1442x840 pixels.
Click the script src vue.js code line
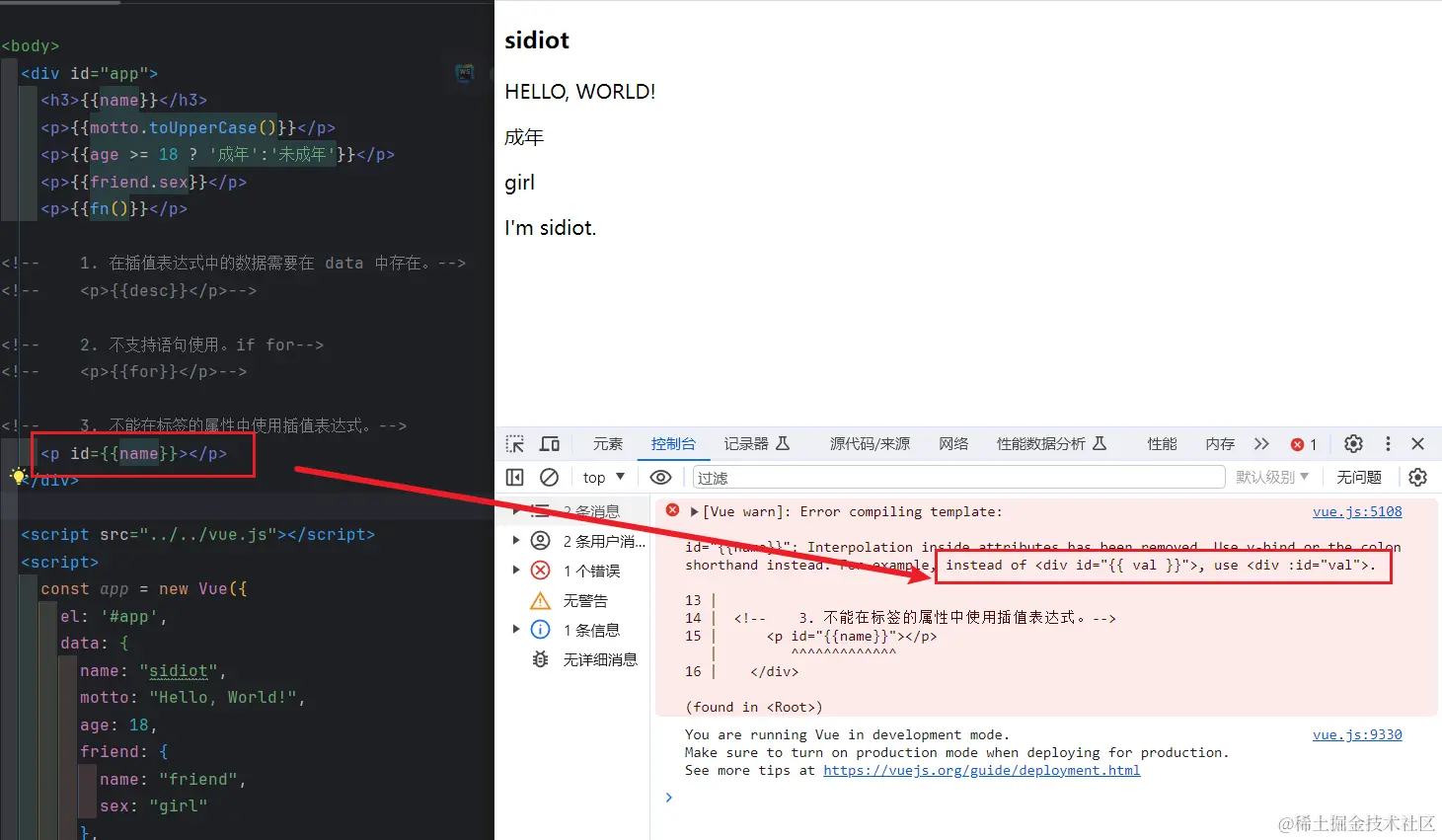tap(197, 534)
